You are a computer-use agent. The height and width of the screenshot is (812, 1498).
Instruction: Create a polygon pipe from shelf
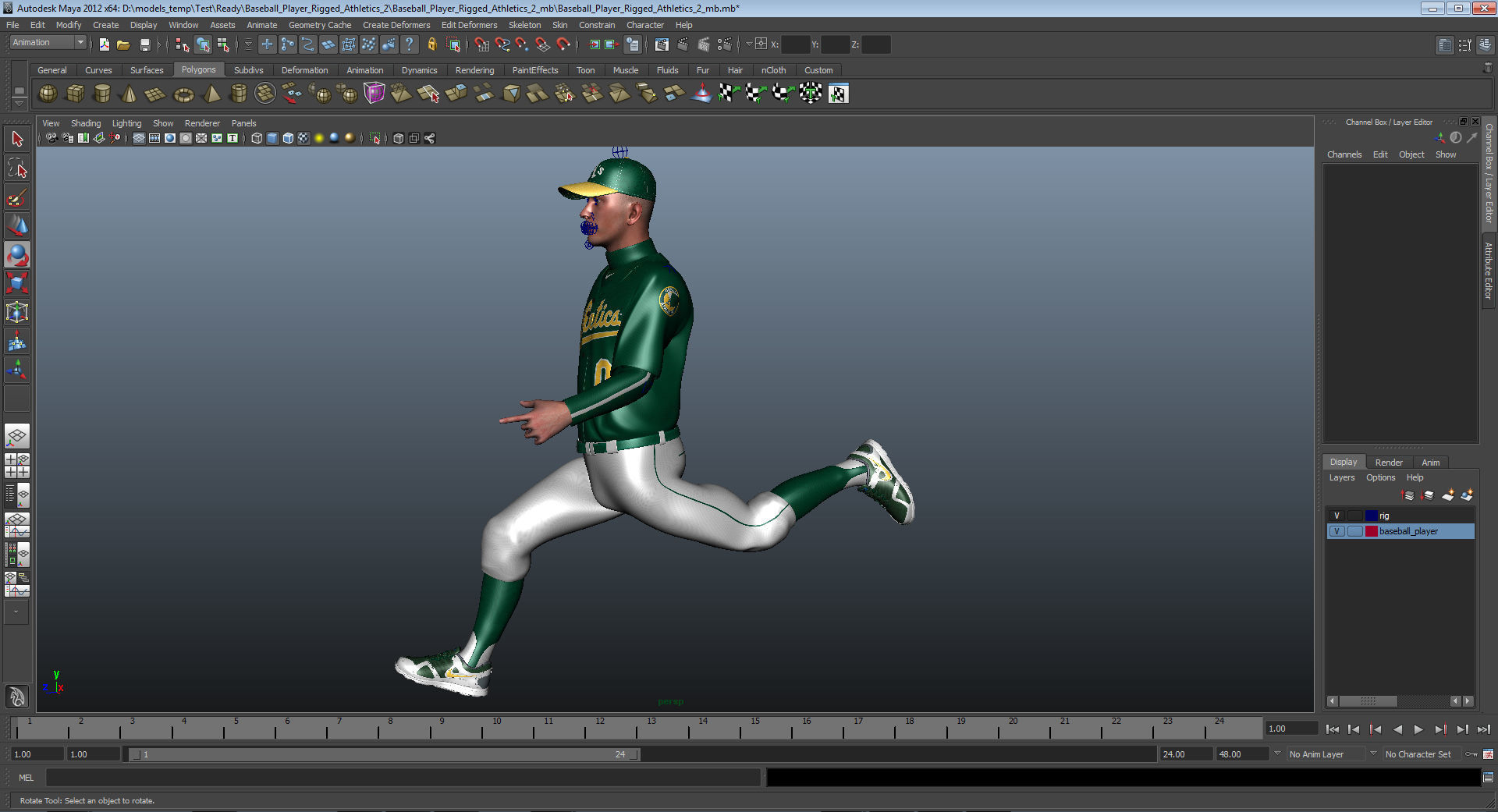[238, 94]
